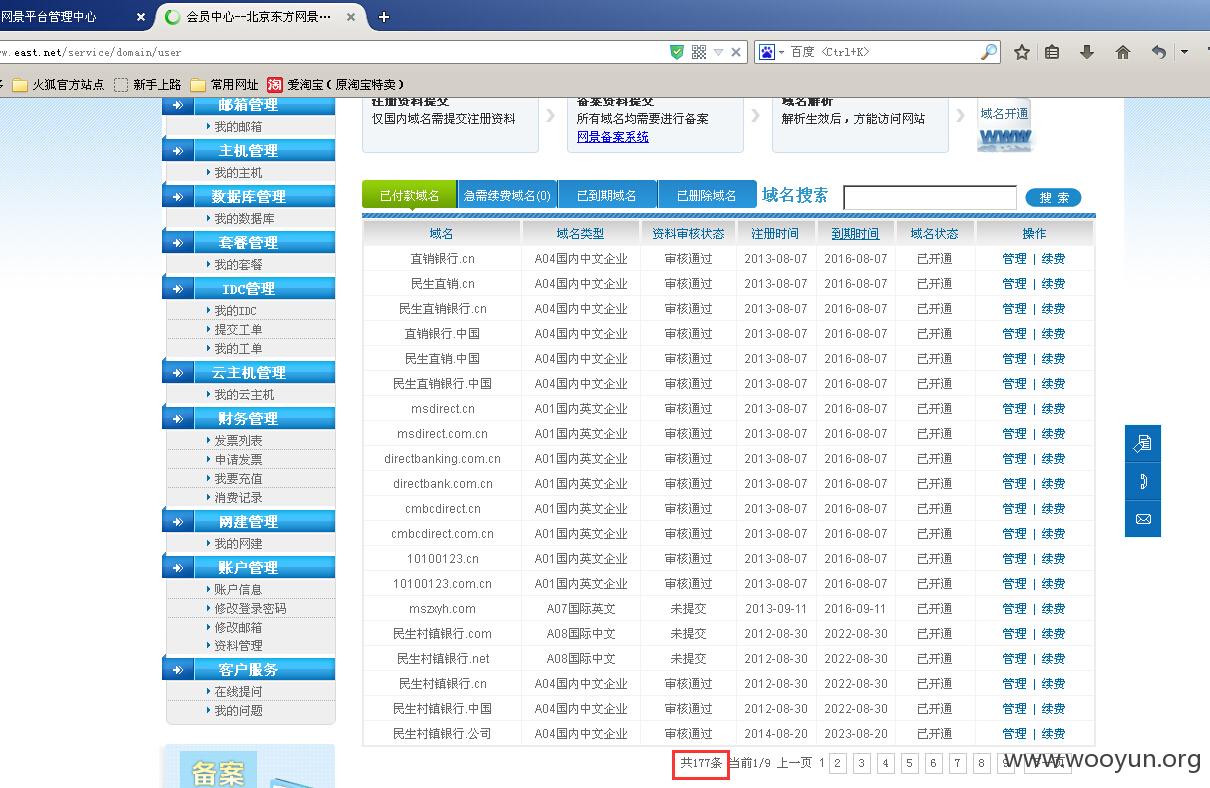
Task: Expand the dropdown next to the undo icon
Action: [x=1184, y=52]
